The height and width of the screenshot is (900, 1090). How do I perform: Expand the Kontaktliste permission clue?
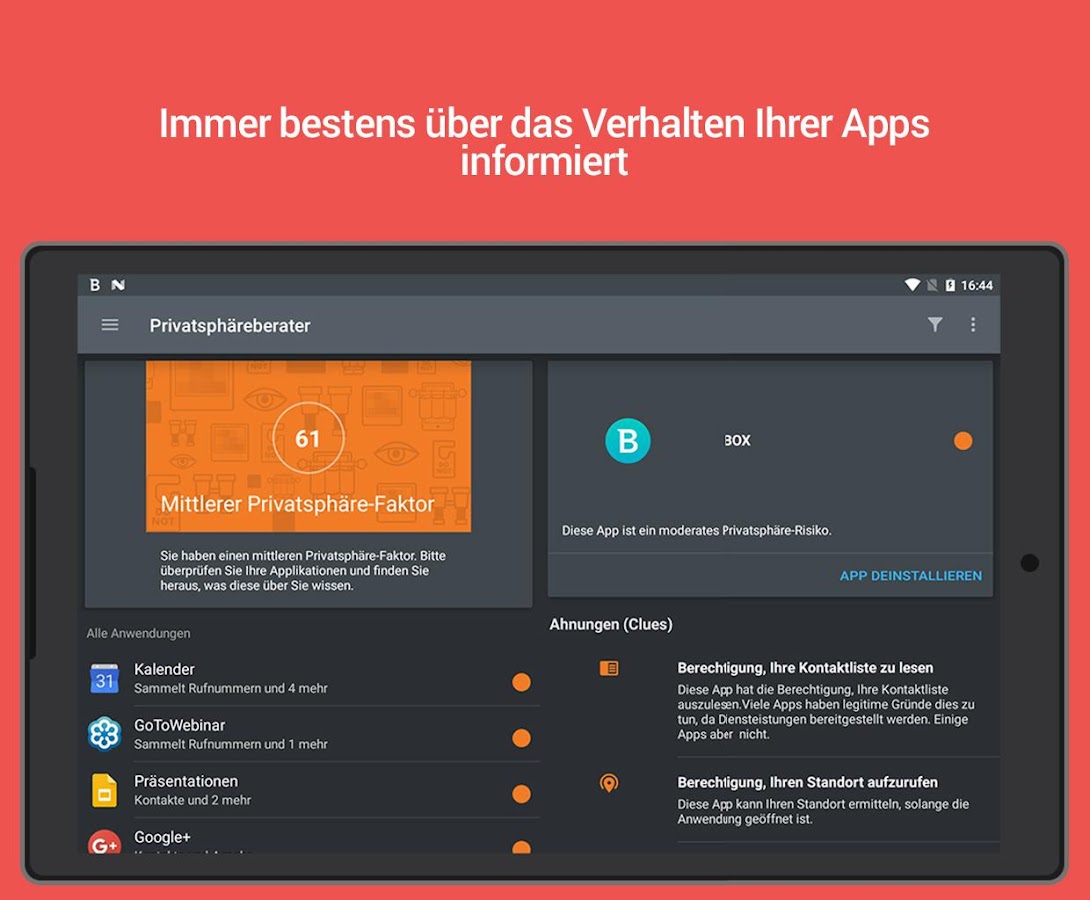pyautogui.click(x=805, y=667)
